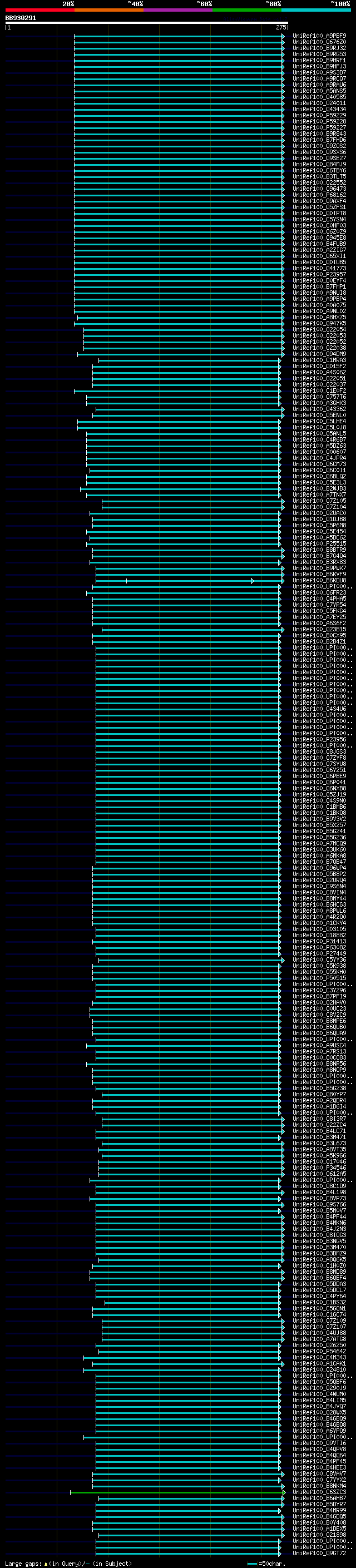
Task: Open hit UniRef100_Q40585
Action: coord(319,97)
